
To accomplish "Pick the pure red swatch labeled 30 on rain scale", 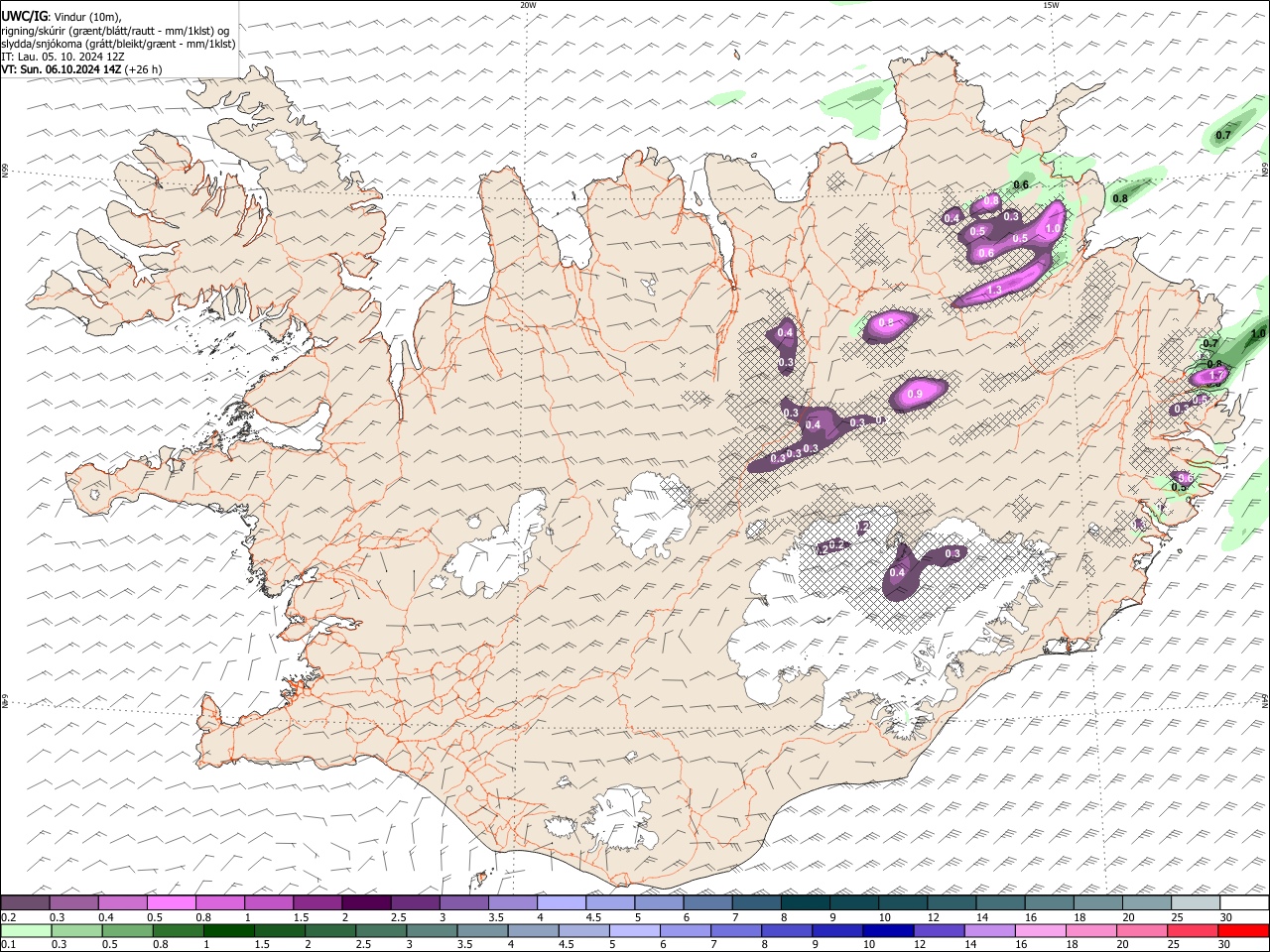I will pos(1243,931).
